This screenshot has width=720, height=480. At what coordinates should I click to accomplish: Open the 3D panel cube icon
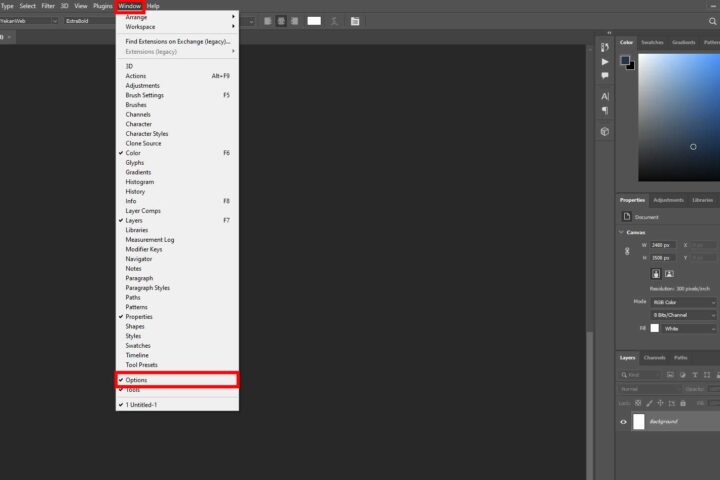point(605,131)
